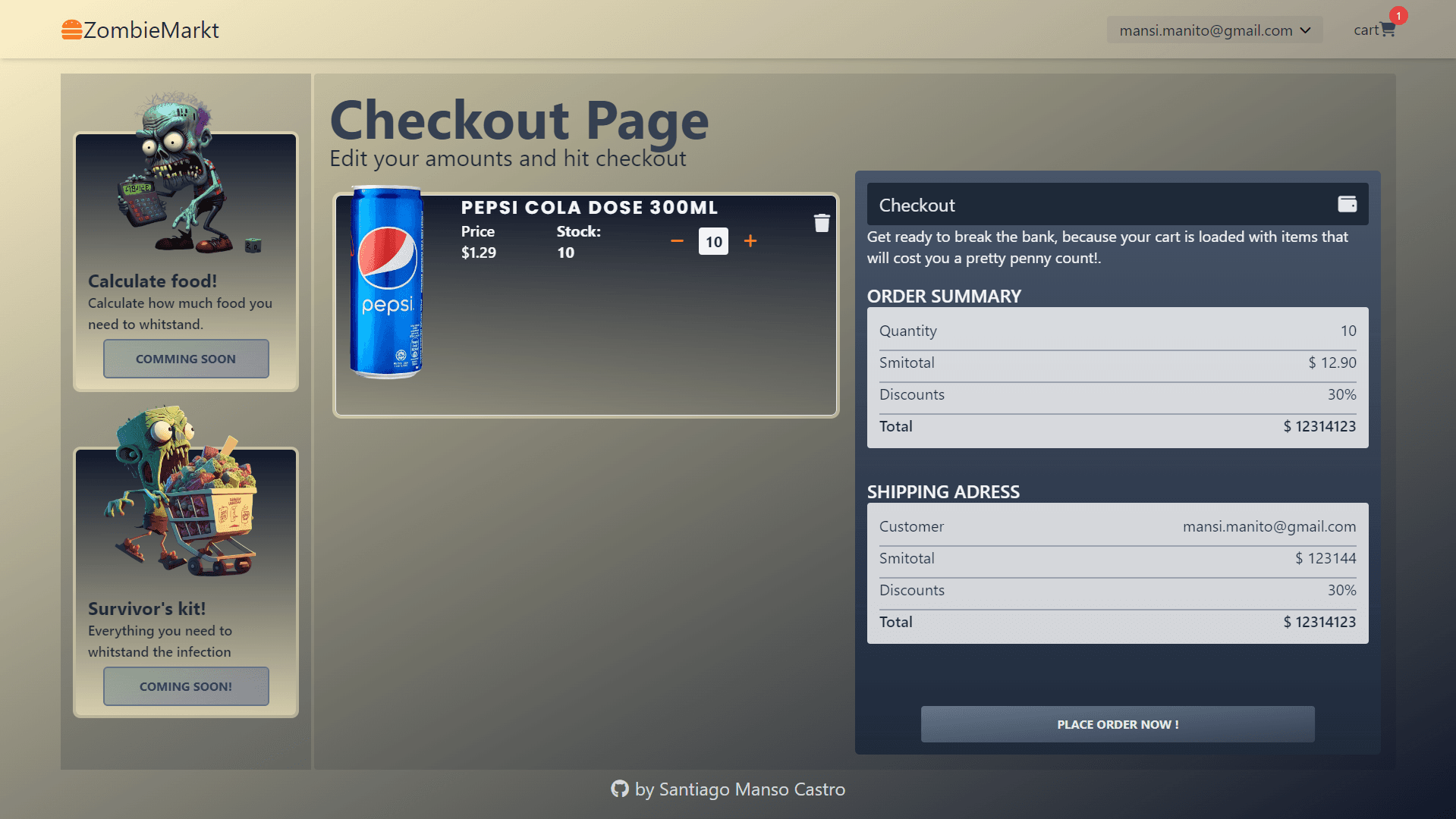Image resolution: width=1456 pixels, height=819 pixels.
Task: Click the SHIPPING ADRESS heading
Action: (943, 492)
